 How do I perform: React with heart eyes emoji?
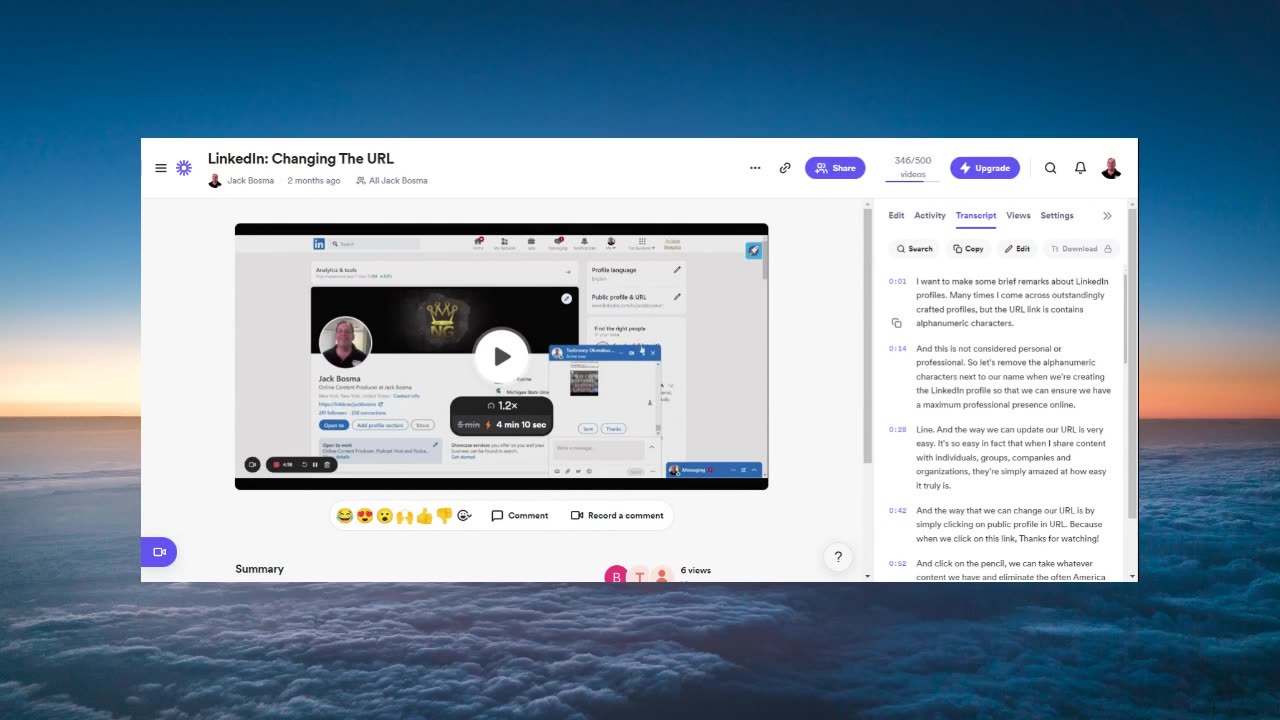click(364, 516)
